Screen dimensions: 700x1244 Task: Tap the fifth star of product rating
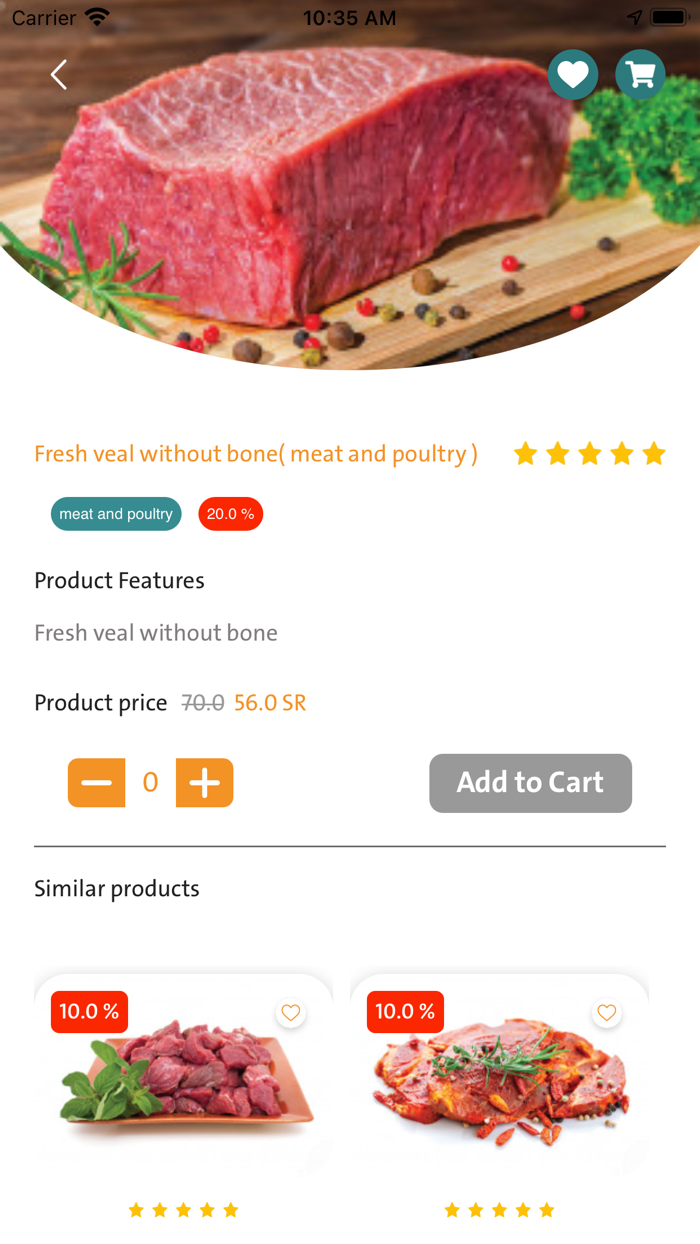[x=654, y=455]
